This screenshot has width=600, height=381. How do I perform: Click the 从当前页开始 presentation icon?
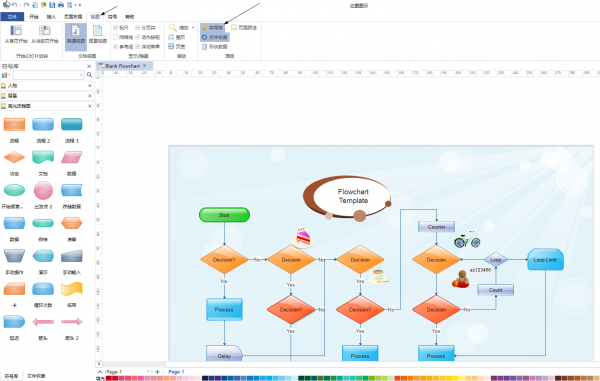pyautogui.click(x=45, y=34)
